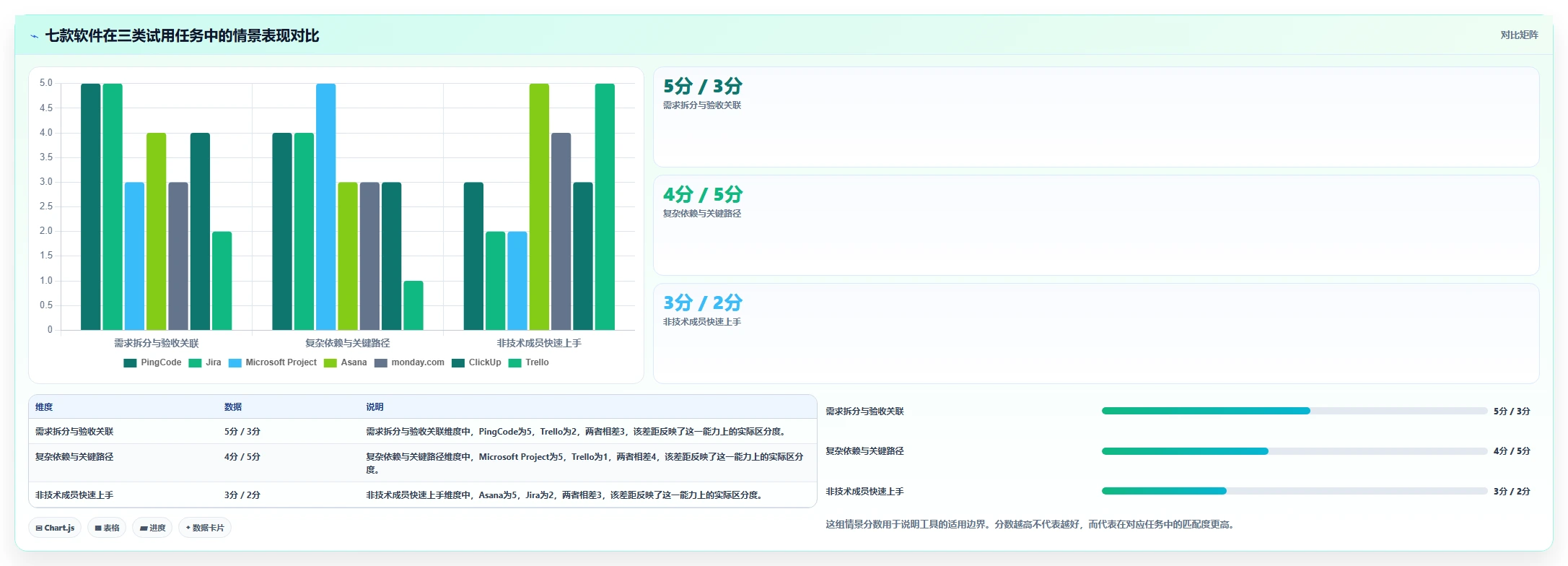1568x566 pixels.
Task: Hide the ClickUp series via the legend
Action: [x=476, y=362]
